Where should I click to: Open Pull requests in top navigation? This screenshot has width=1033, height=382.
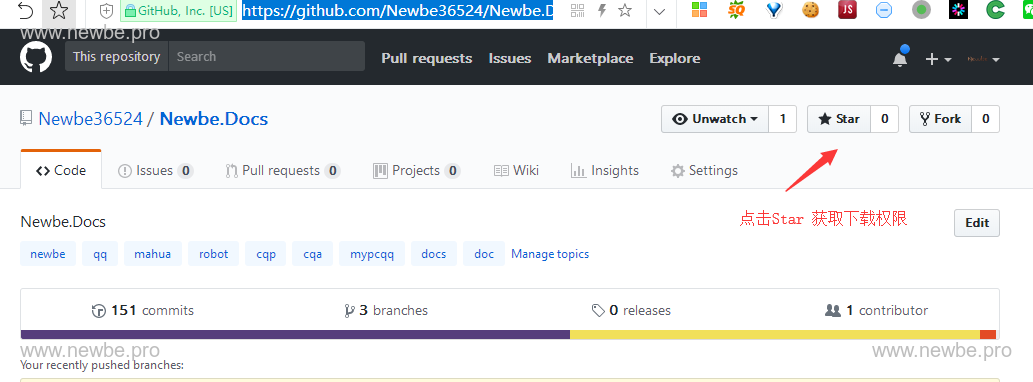427,59
